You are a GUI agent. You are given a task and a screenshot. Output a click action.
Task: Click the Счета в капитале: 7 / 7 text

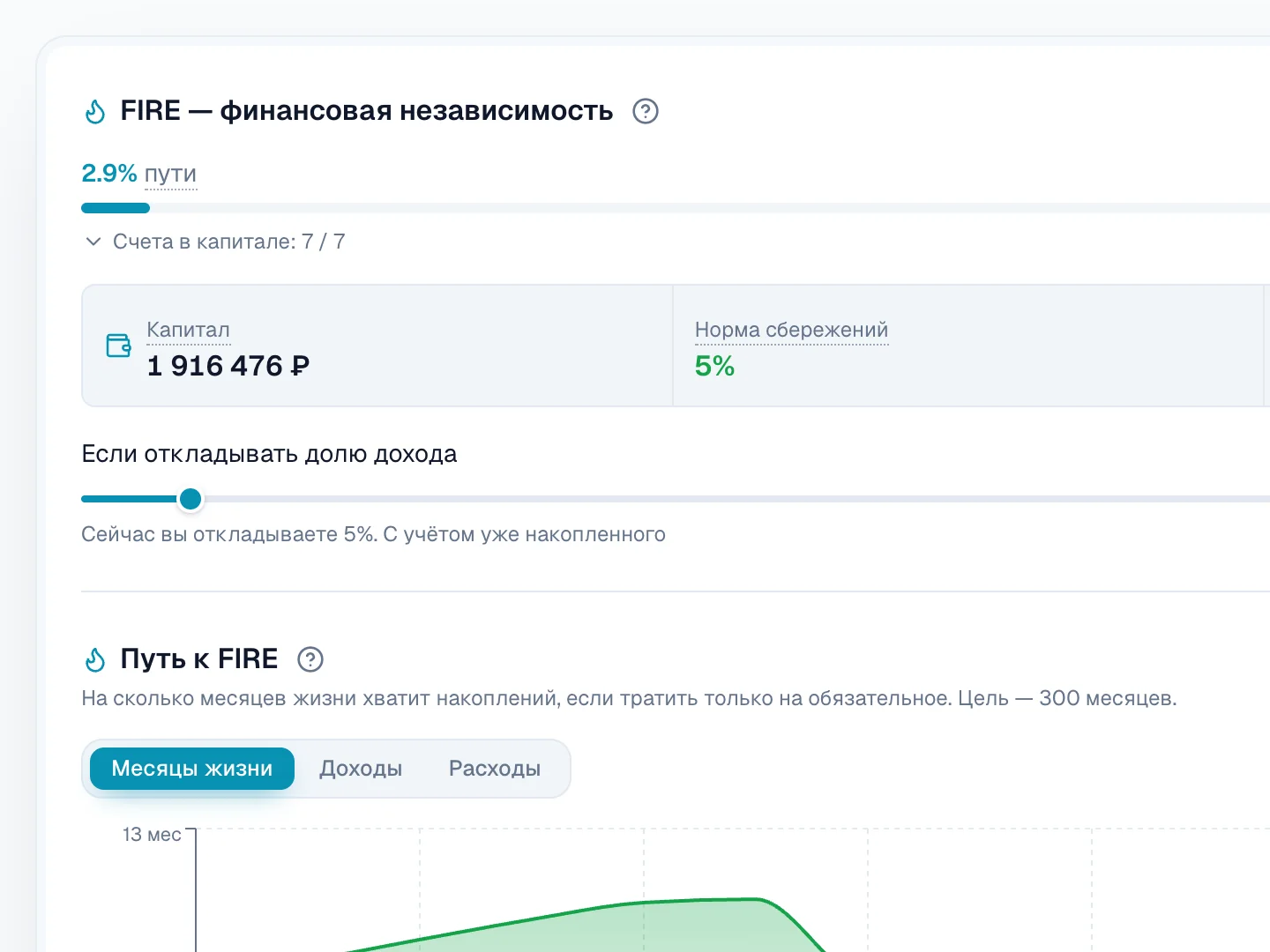point(229,242)
